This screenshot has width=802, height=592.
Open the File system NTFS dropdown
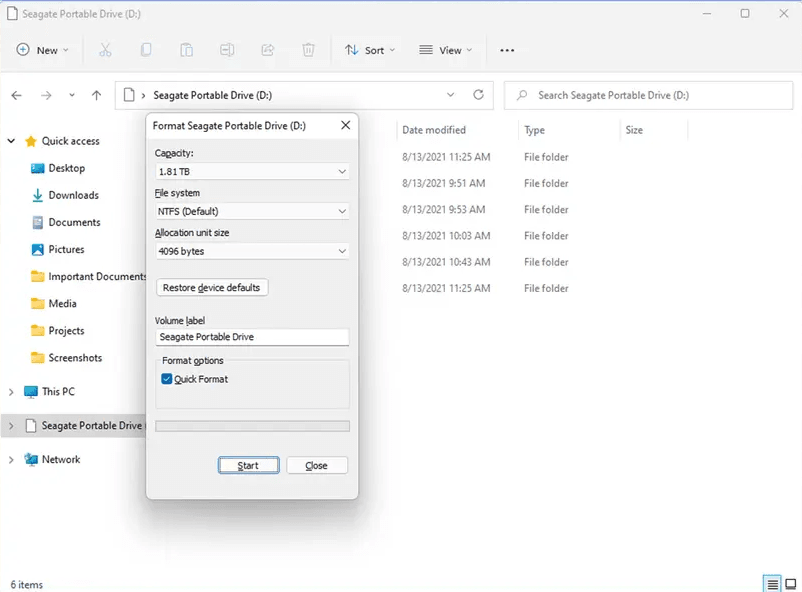point(251,211)
